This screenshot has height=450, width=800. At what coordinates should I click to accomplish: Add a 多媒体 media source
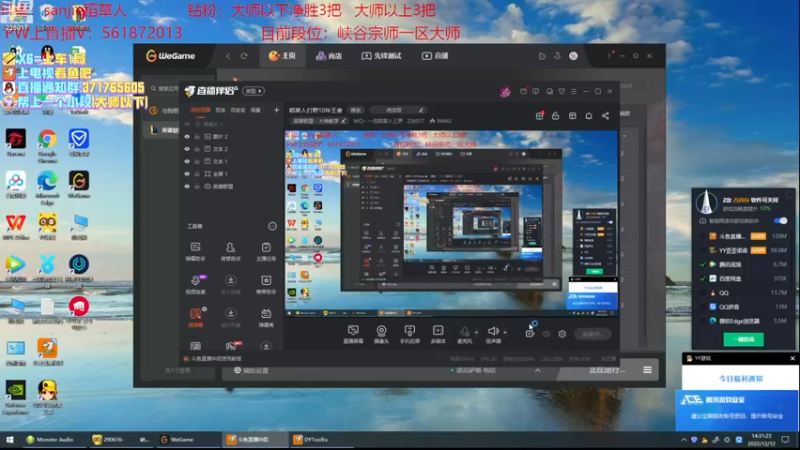[438, 334]
